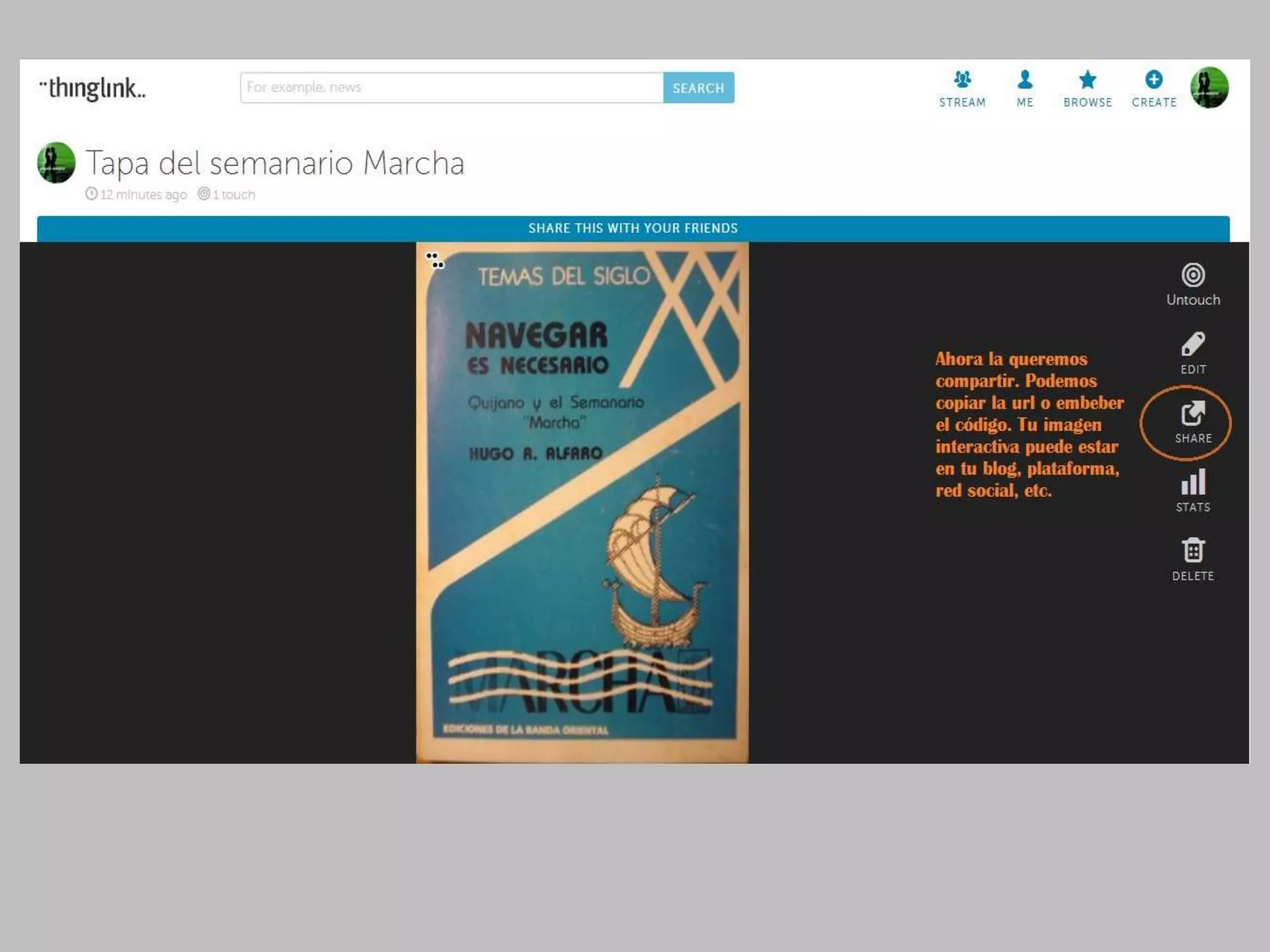Click the title Tapa del semanario Marcha
Screen dimensions: 1270x952
tap(275, 164)
